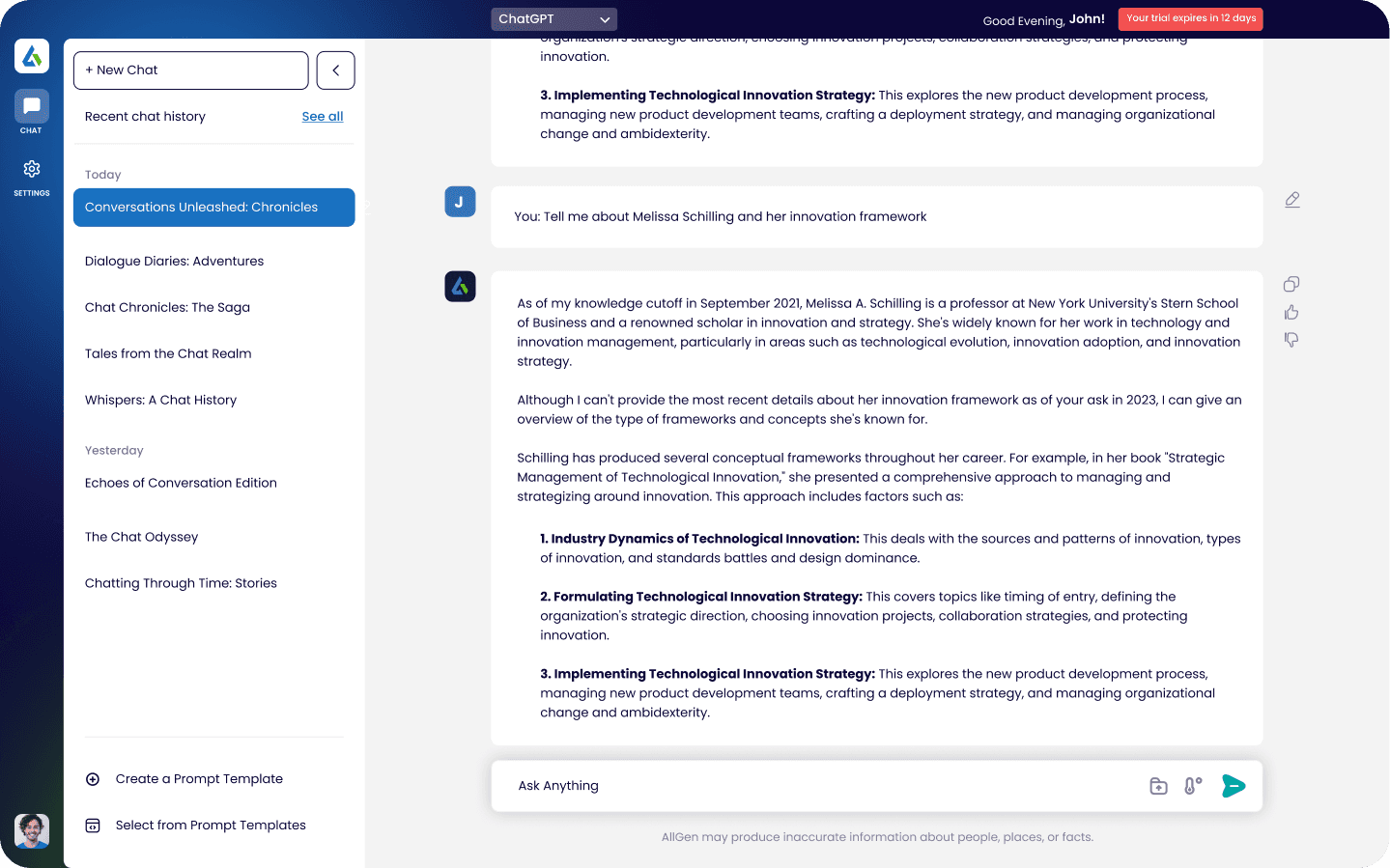
Task: Click Select from Prompt Templates
Action: tap(211, 826)
